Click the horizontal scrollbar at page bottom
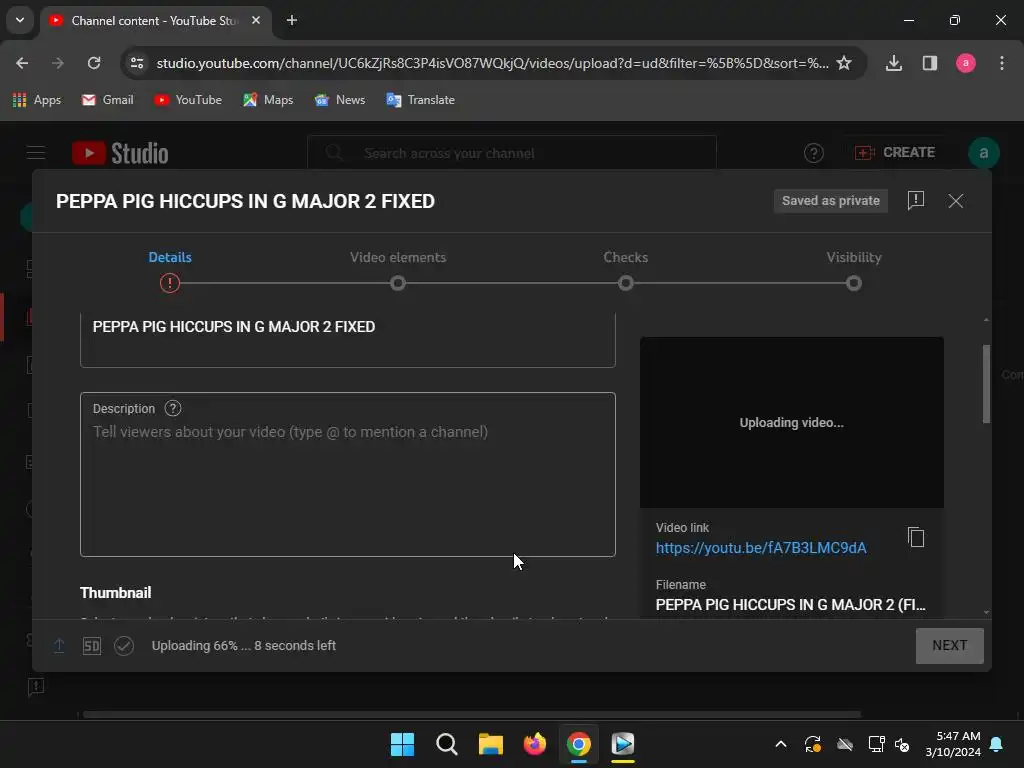The width and height of the screenshot is (1024, 768). coord(472,714)
